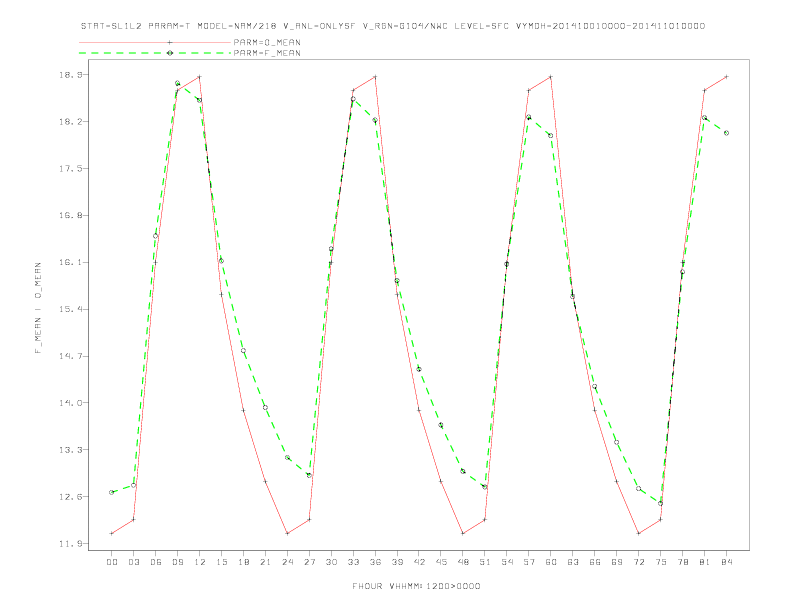792x612 pixels.
Task: Click x-axis forecast hour label 42
Action: click(x=419, y=562)
